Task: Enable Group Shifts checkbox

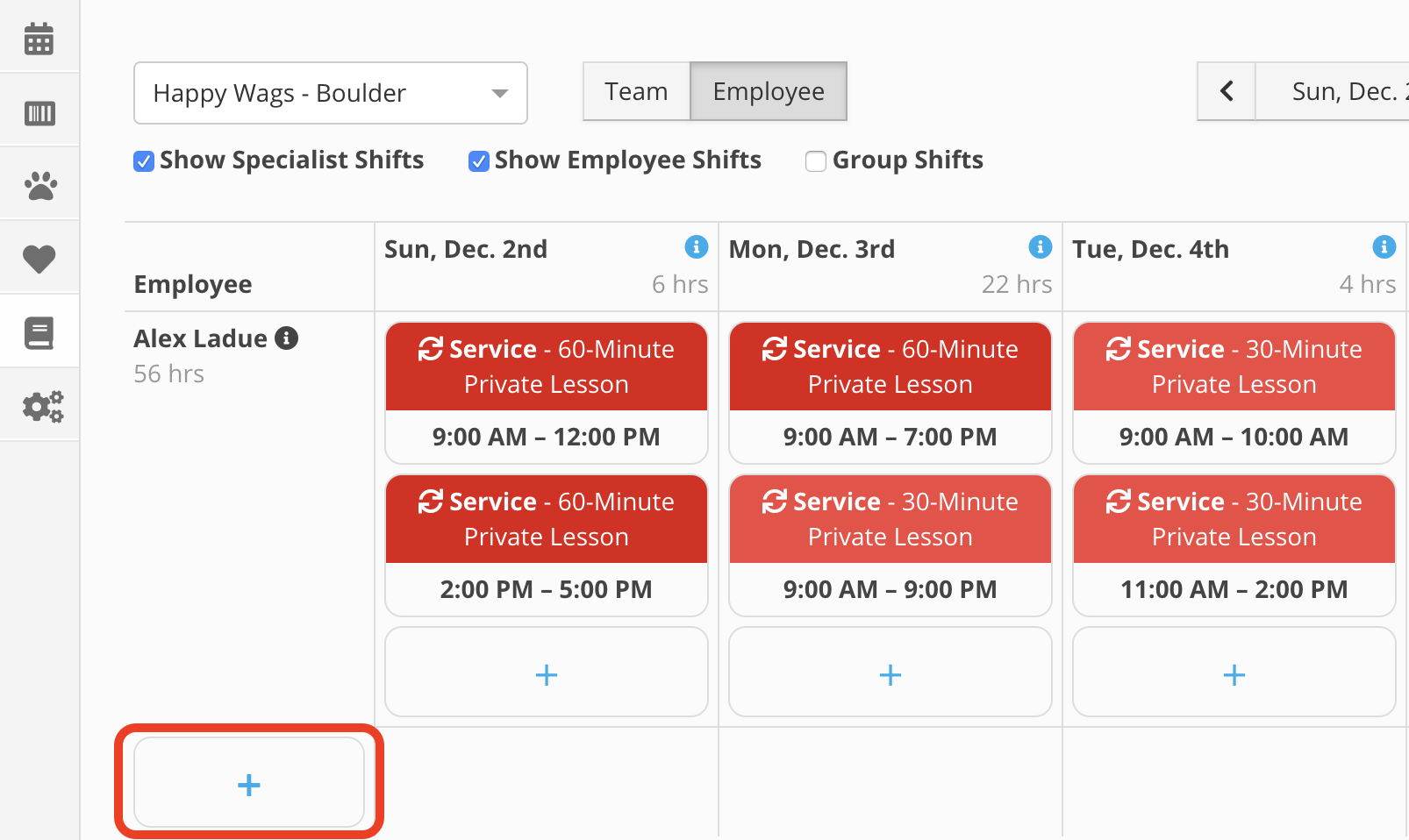Action: coord(816,161)
